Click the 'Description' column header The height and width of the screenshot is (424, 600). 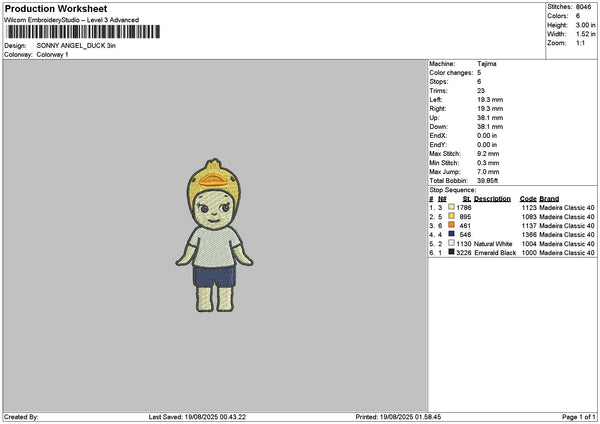pyautogui.click(x=492, y=199)
